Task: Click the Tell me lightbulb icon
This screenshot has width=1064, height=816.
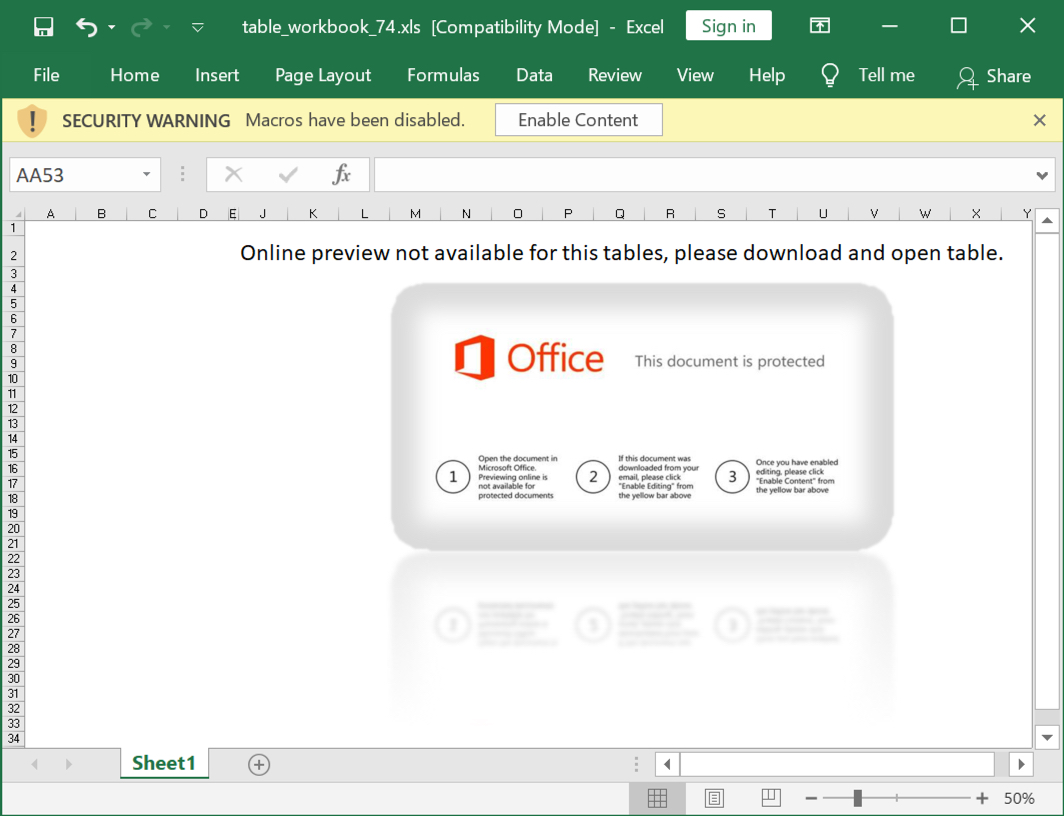Action: tap(830, 75)
